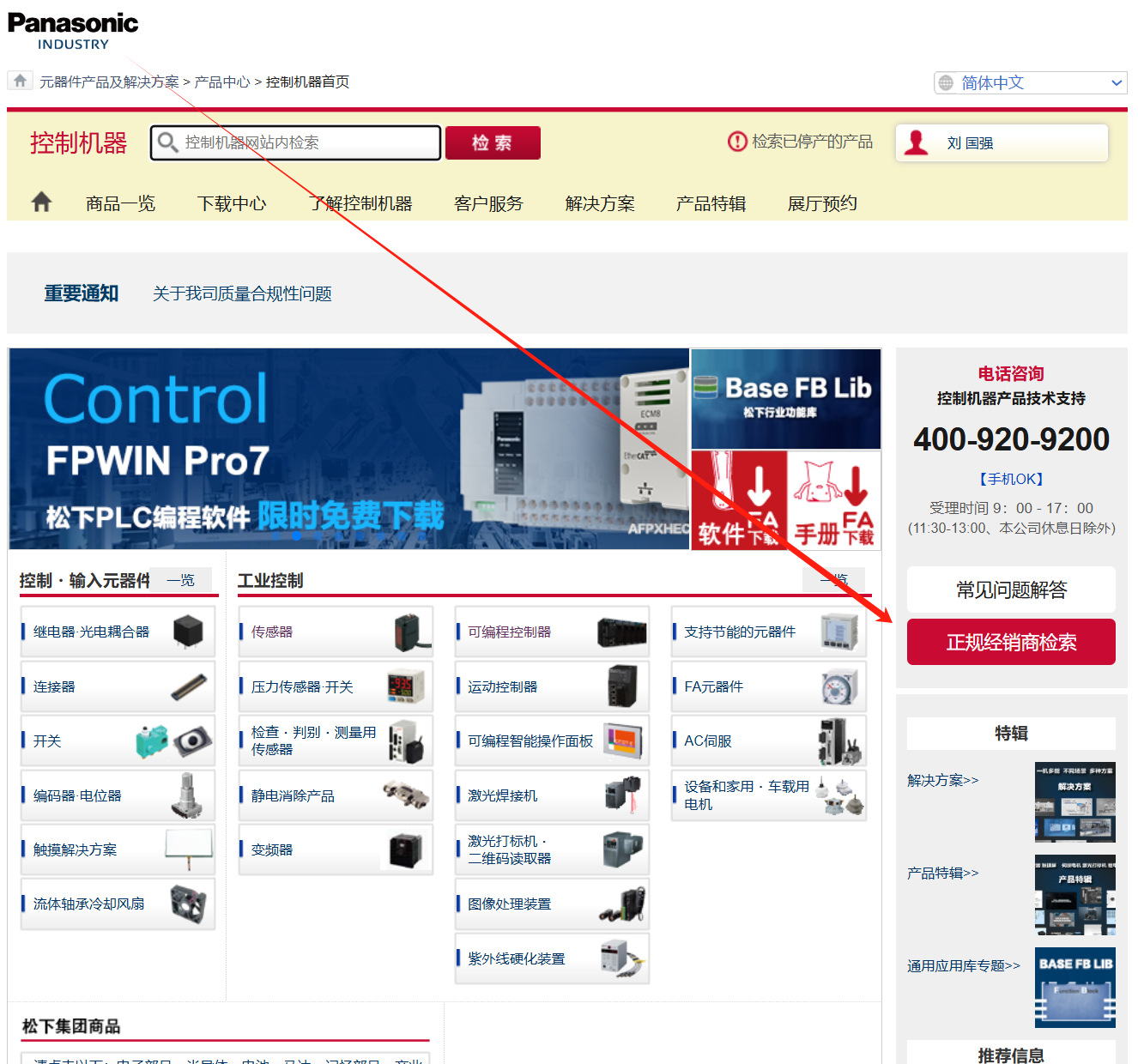The width and height of the screenshot is (1138, 1064).
Task: Click the discontinued products warning icon
Action: pyautogui.click(x=737, y=142)
